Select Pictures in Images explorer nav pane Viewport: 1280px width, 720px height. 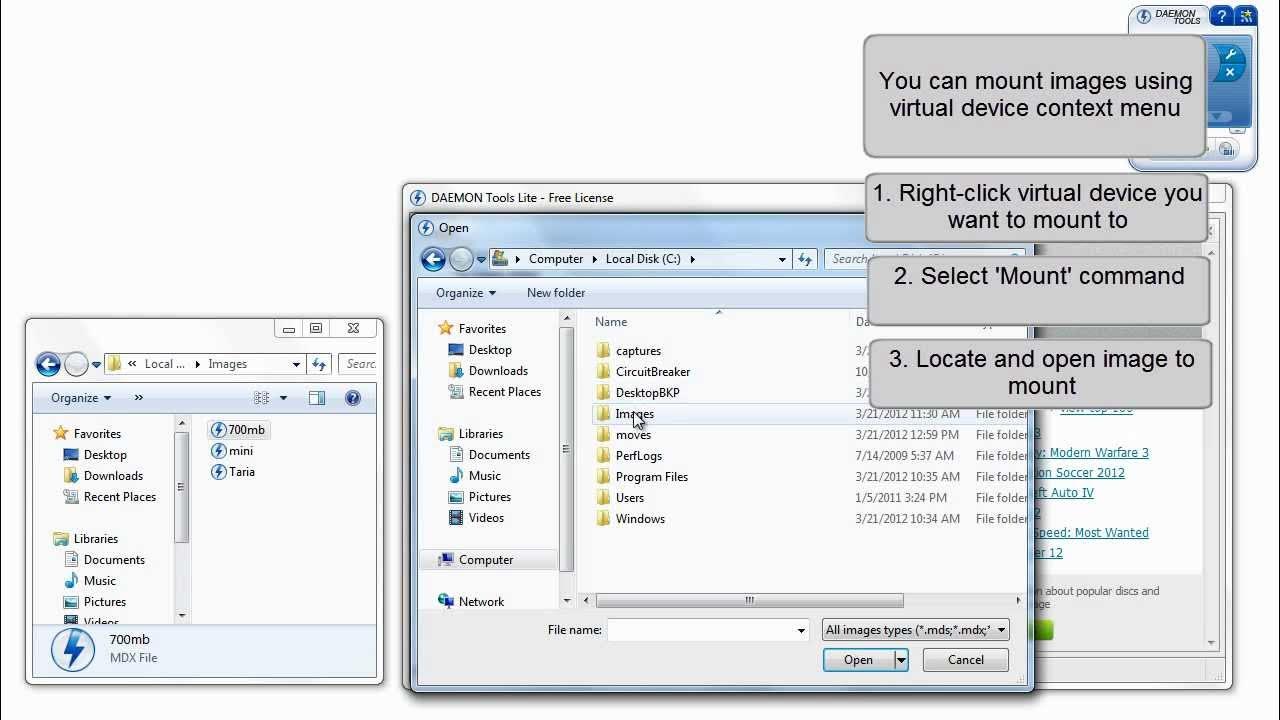pos(105,602)
